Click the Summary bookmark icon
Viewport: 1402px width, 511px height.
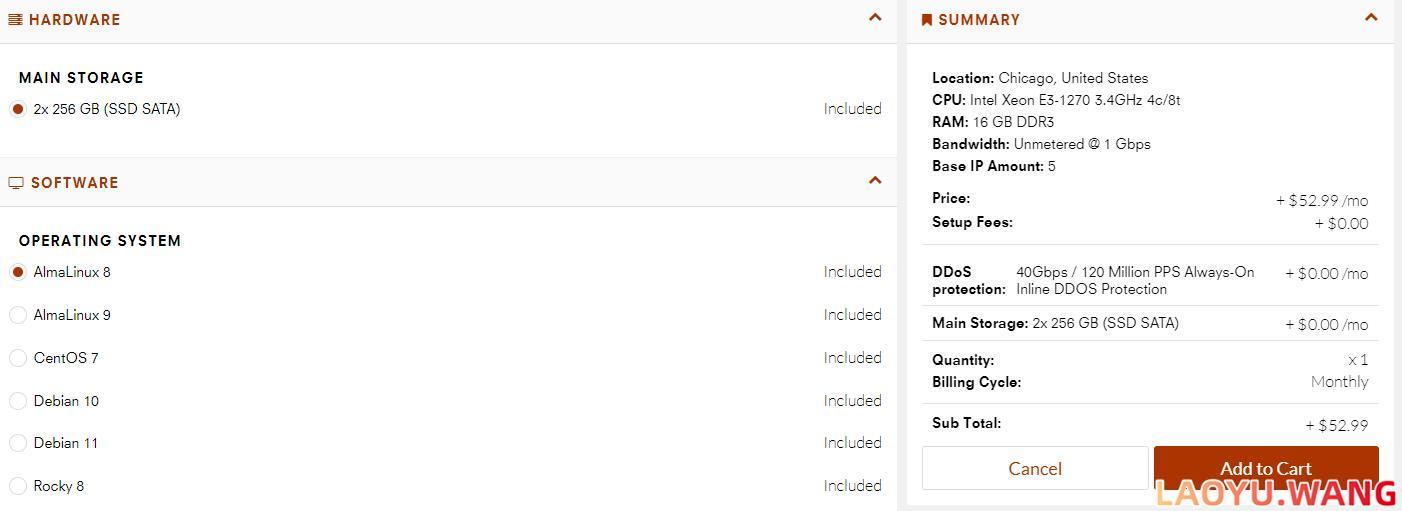[926, 19]
